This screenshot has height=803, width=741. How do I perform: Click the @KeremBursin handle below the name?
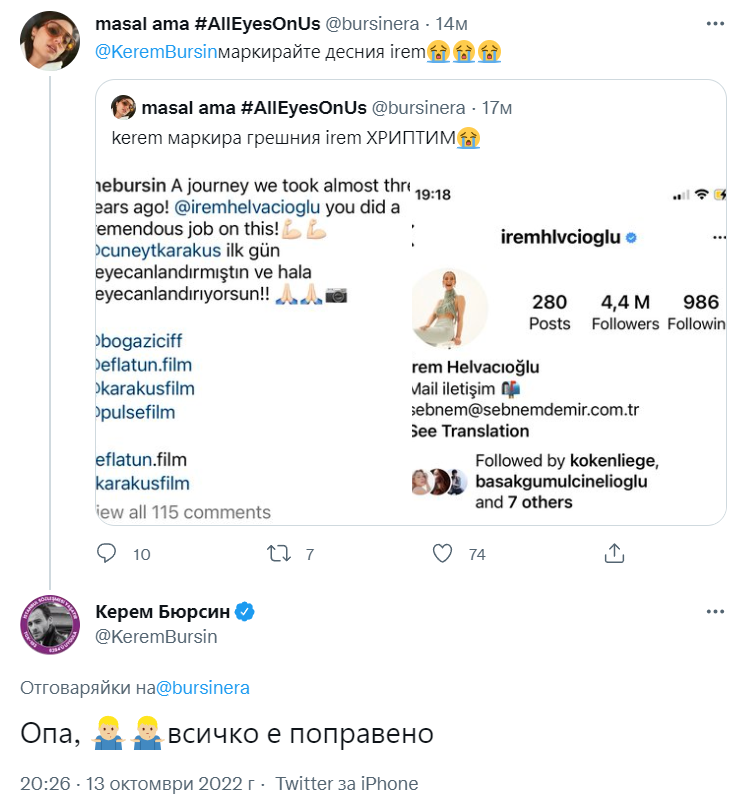(x=155, y=636)
